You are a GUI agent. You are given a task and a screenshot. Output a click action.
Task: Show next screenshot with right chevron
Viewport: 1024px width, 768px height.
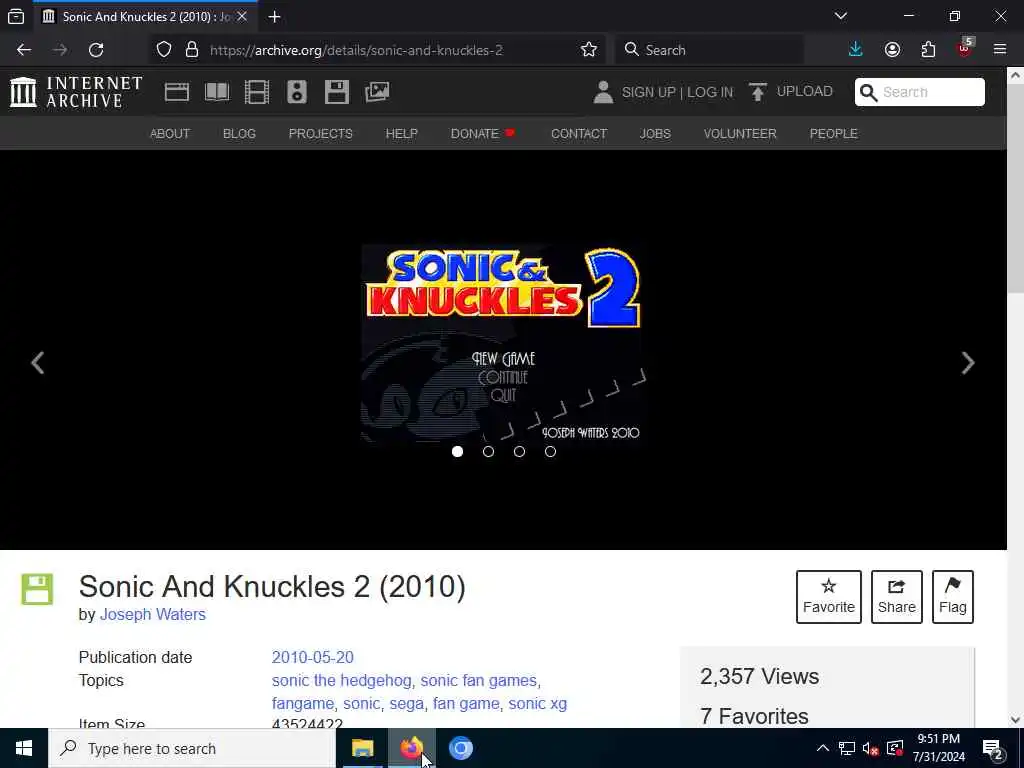(x=968, y=363)
